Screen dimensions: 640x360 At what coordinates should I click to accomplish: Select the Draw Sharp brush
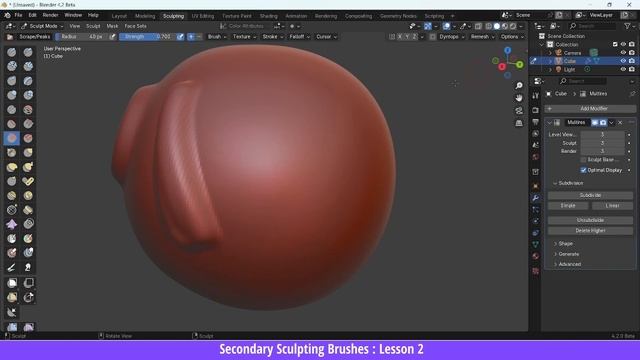pyautogui.click(x=28, y=52)
